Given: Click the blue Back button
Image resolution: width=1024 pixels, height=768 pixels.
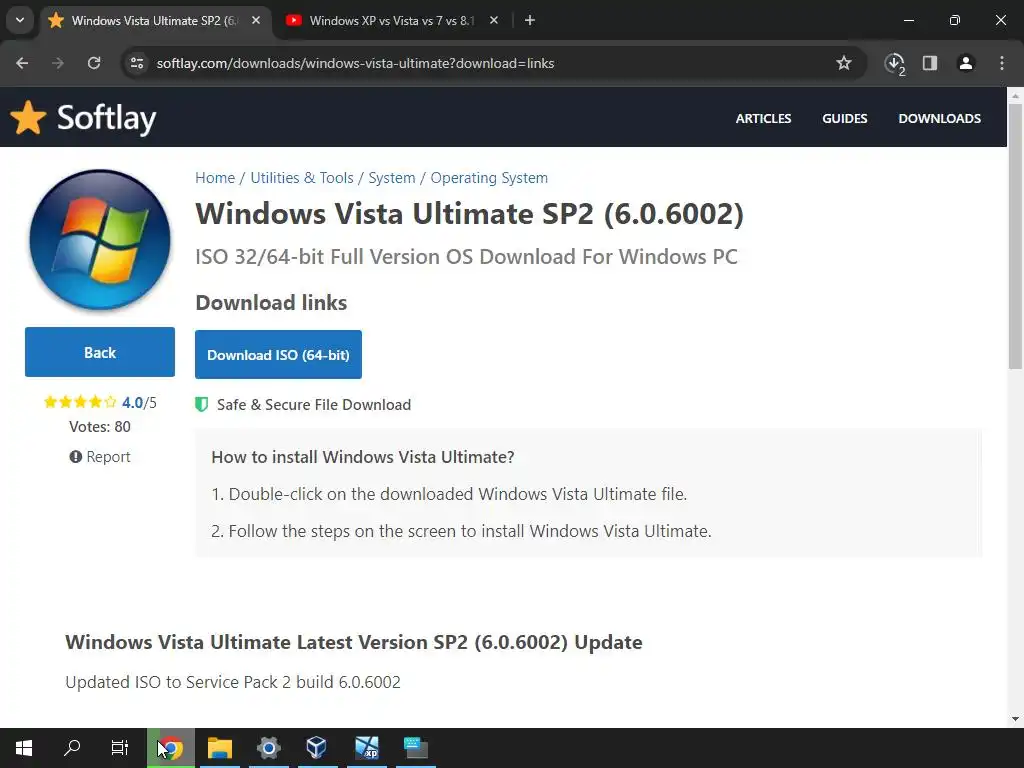Looking at the screenshot, I should click(x=100, y=352).
